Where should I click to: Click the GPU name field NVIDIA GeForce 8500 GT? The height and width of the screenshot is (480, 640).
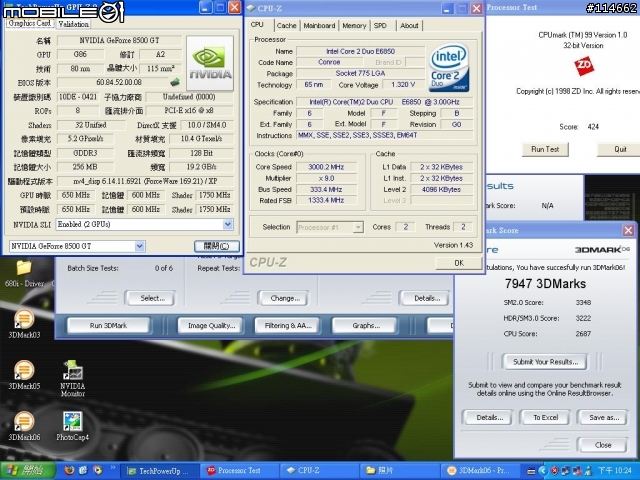tap(119, 40)
